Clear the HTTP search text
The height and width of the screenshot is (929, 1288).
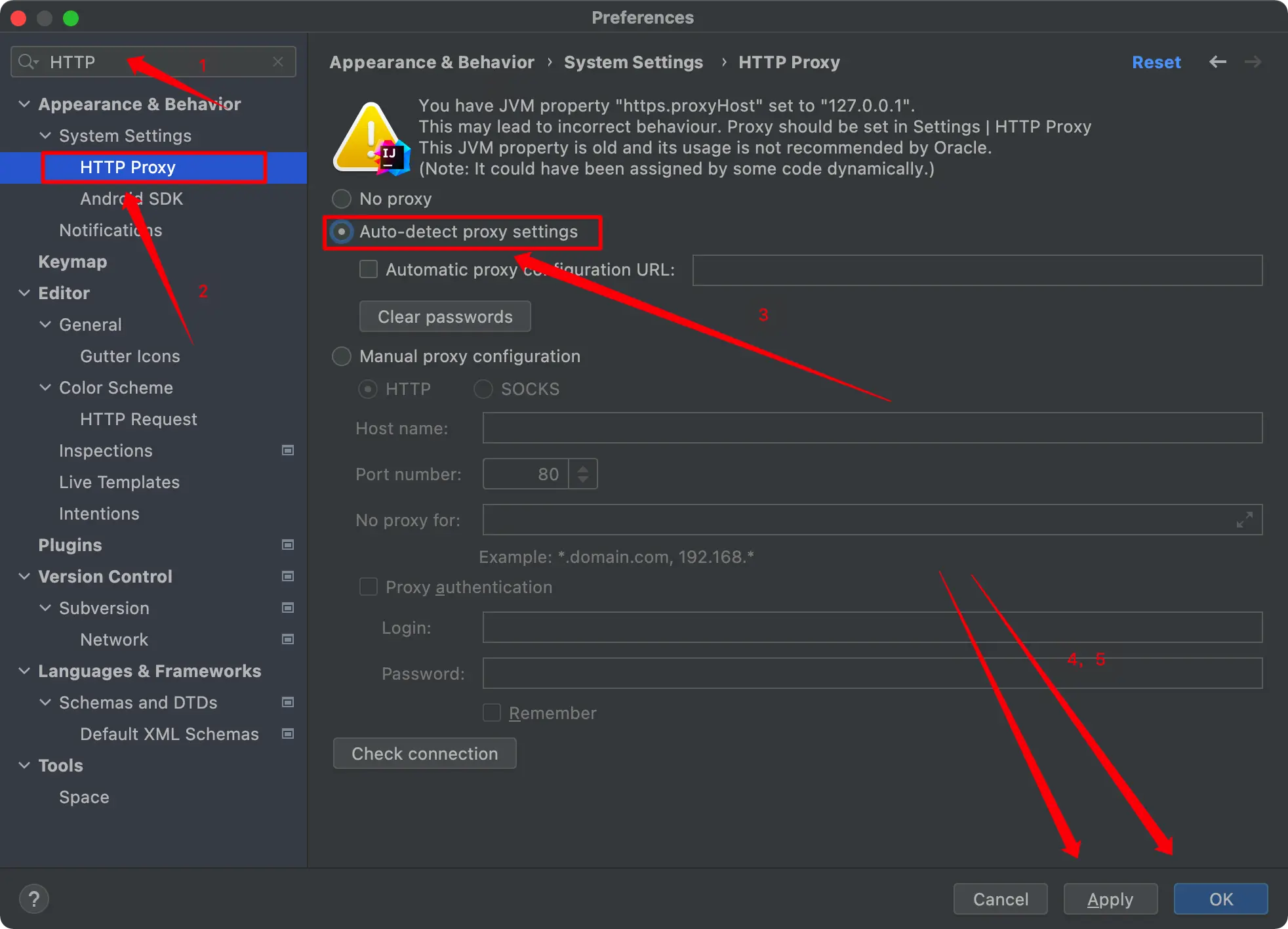point(278,62)
